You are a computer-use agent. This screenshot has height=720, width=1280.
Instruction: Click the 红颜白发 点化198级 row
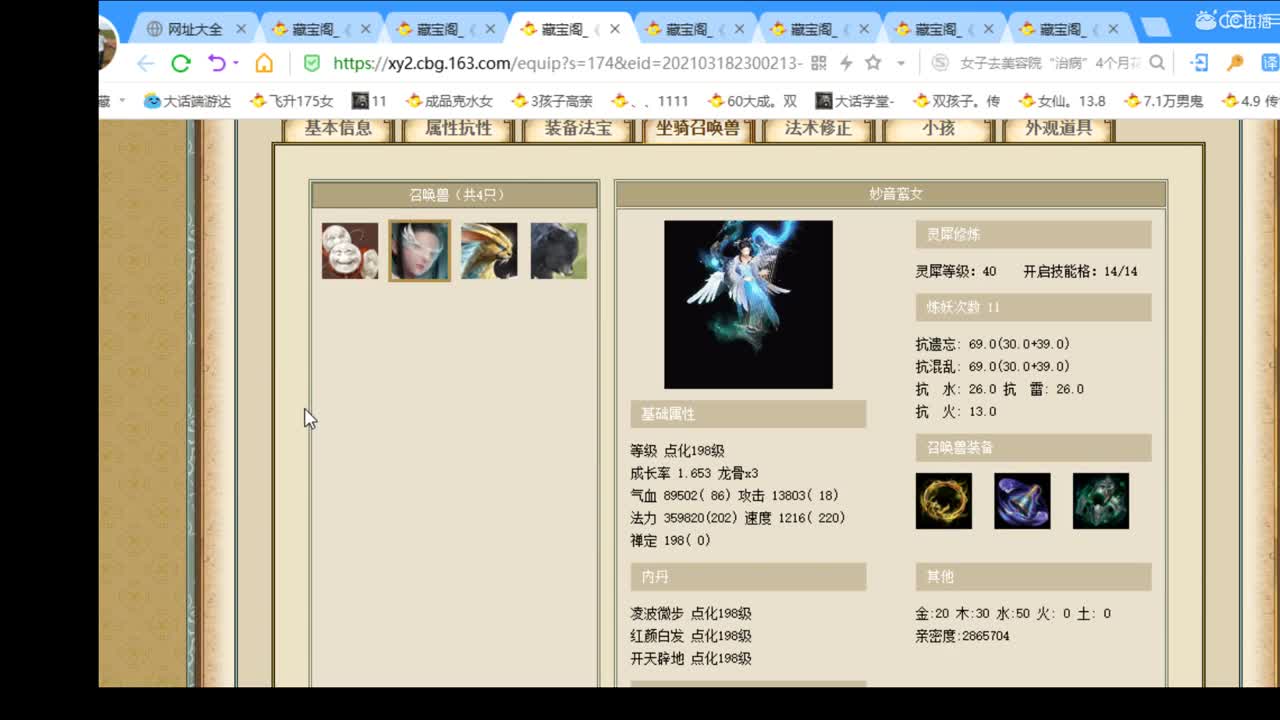[691, 636]
